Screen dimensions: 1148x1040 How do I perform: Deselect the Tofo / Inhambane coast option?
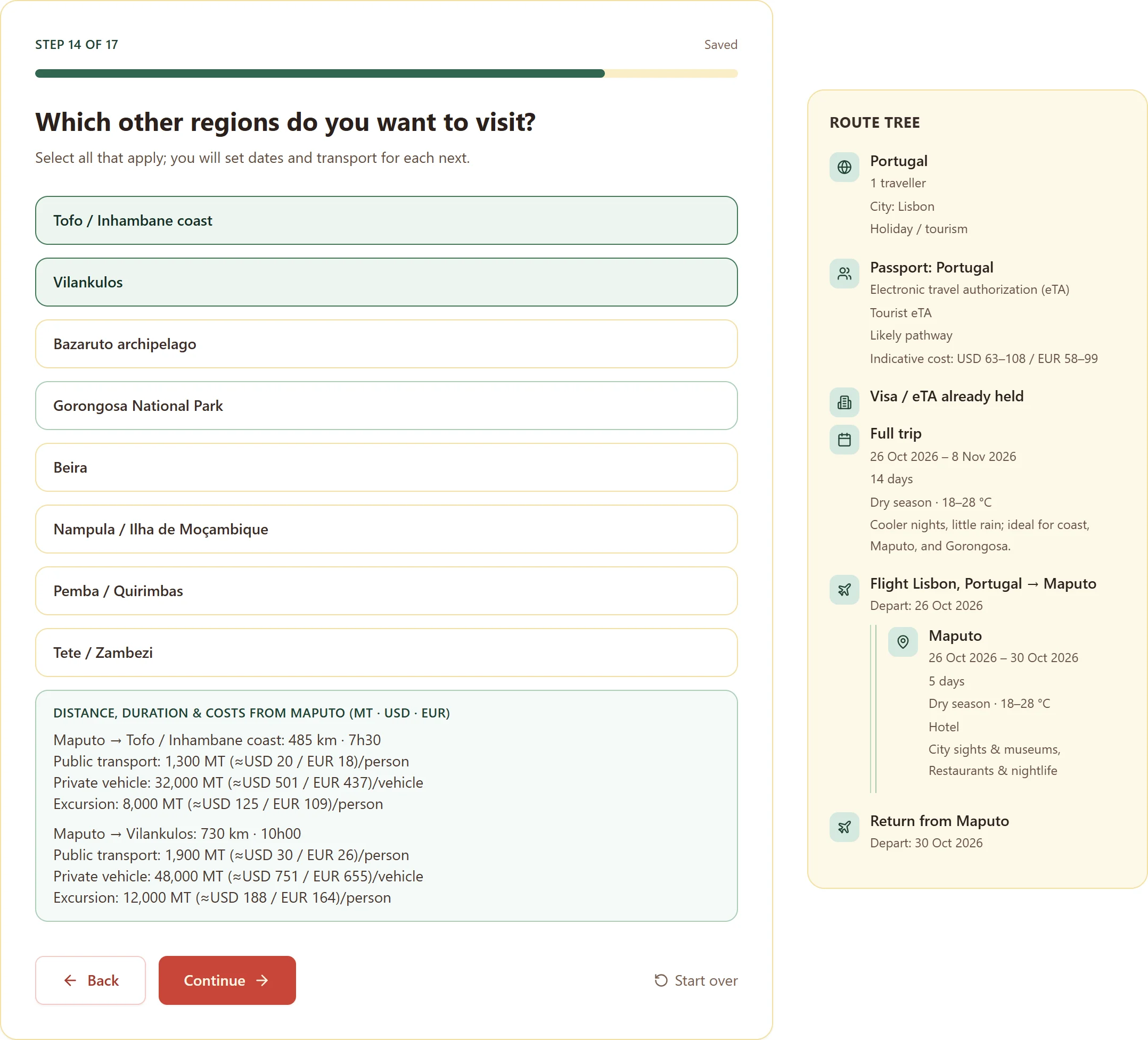pyautogui.click(x=386, y=220)
